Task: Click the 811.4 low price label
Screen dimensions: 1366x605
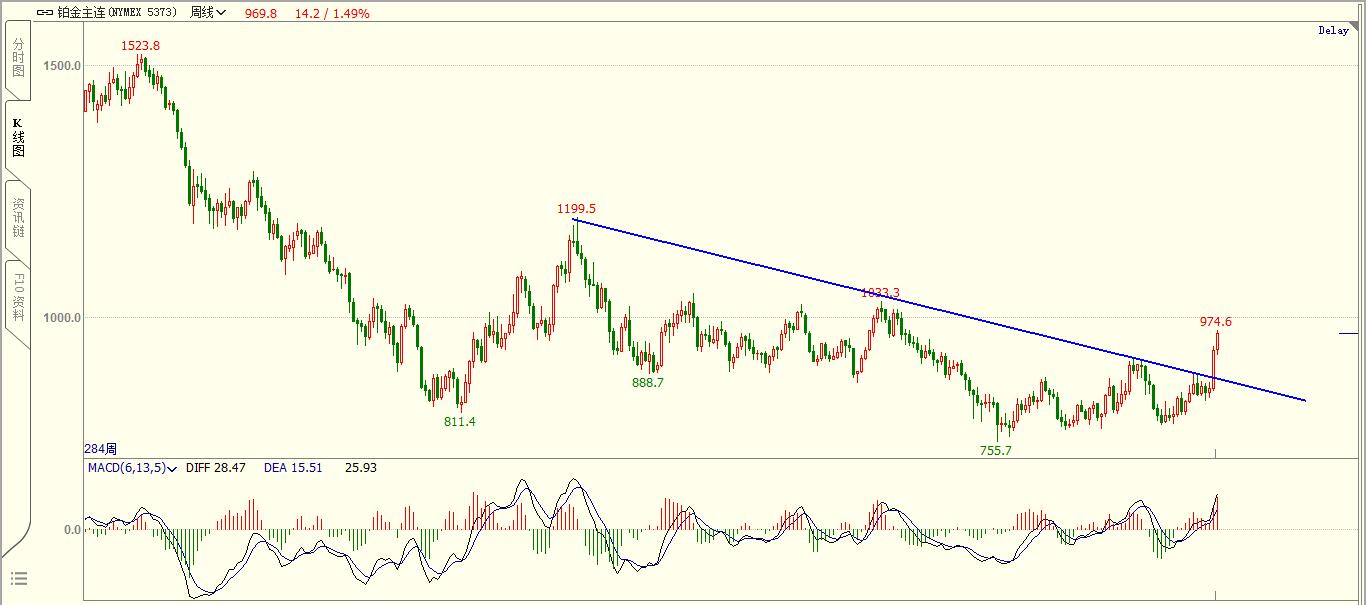Action: (x=459, y=422)
